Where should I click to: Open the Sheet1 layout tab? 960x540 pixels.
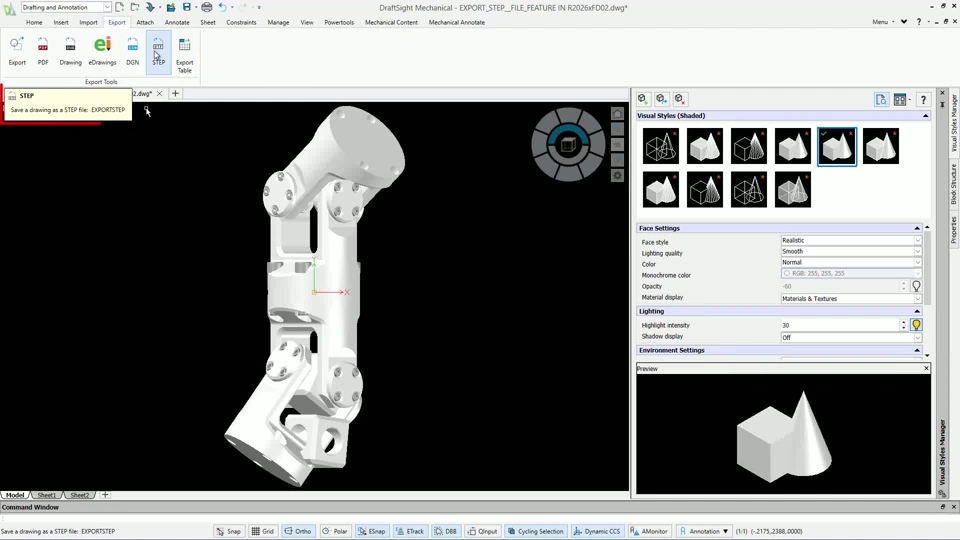(x=47, y=495)
